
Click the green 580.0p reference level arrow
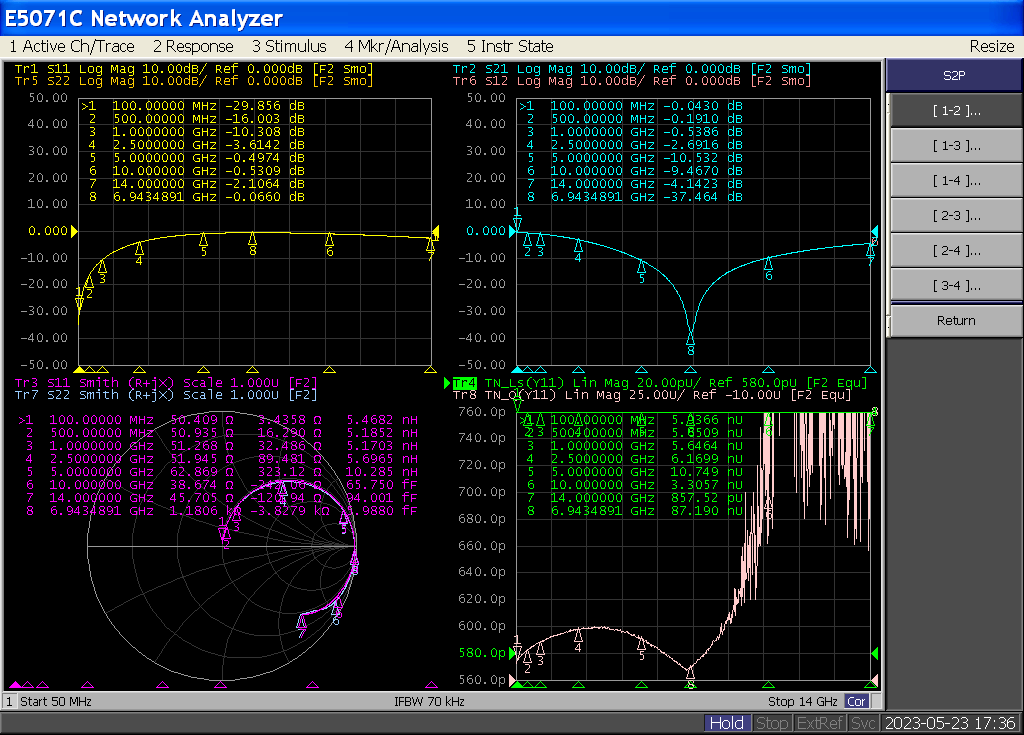(x=512, y=653)
